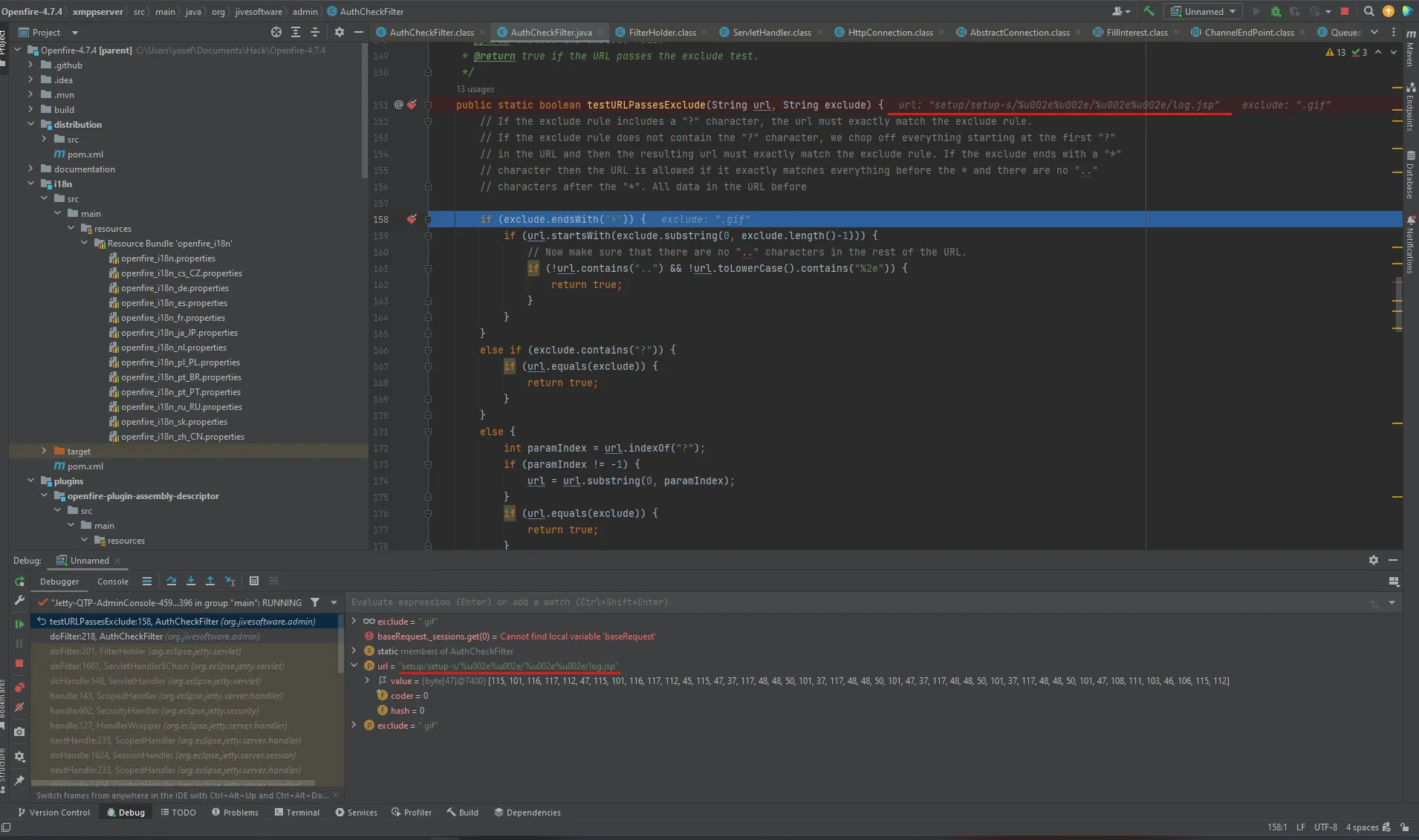Viewport: 1419px width, 840px height.
Task: Open Search Everywhere with the magnifier
Action: pyautogui.click(x=1369, y=11)
